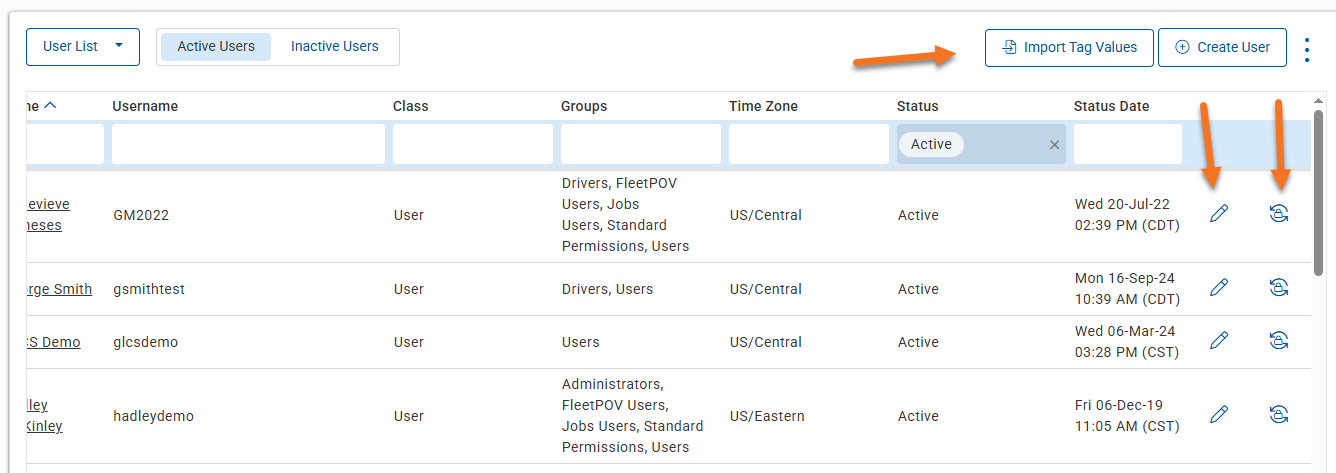Click Create User button

coord(1222,47)
